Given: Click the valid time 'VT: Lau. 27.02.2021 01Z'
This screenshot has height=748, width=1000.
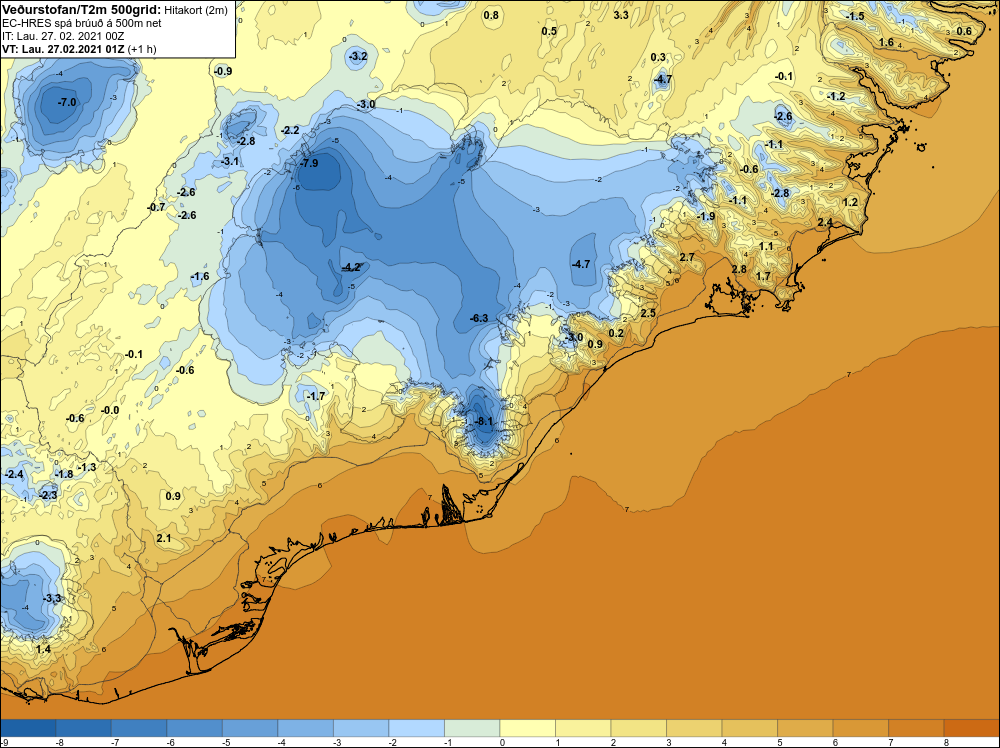Looking at the screenshot, I should click(63, 49).
